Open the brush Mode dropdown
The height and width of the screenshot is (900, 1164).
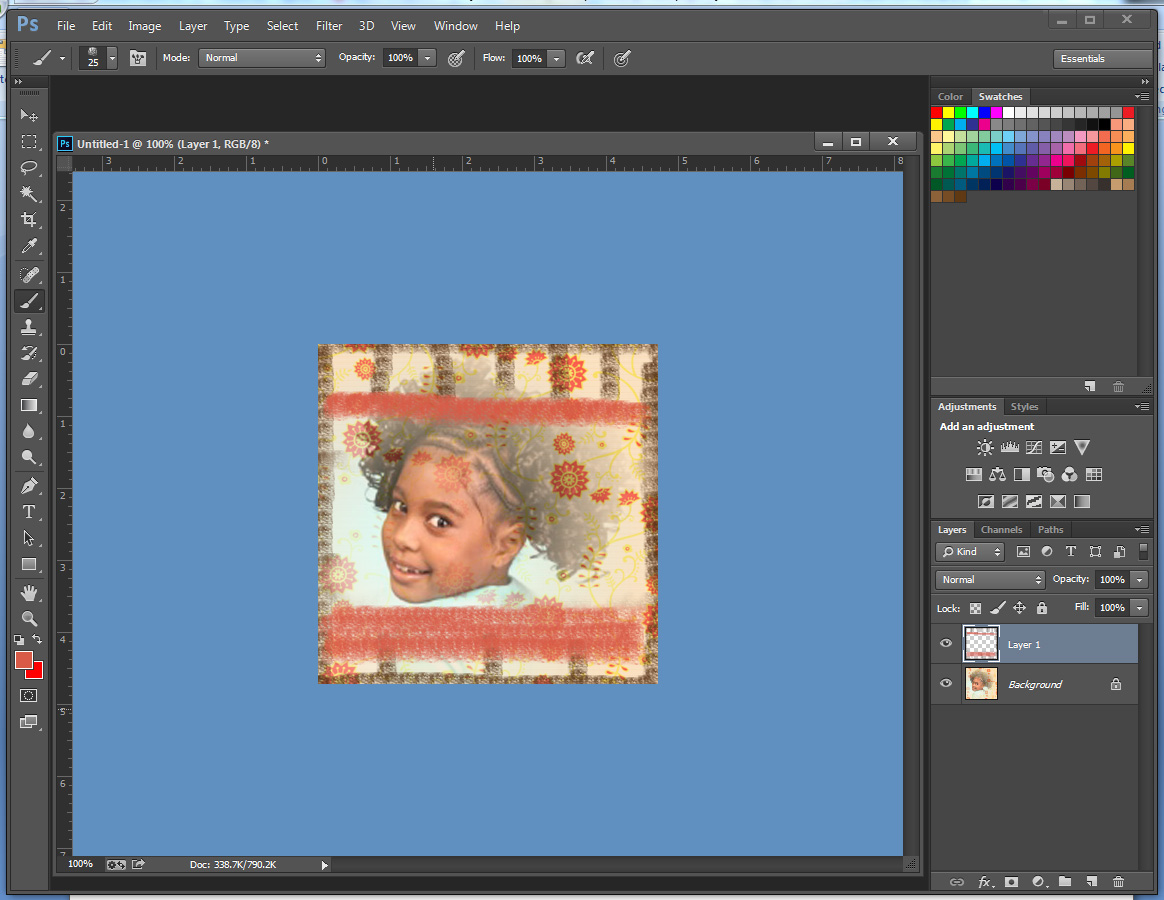(x=262, y=58)
